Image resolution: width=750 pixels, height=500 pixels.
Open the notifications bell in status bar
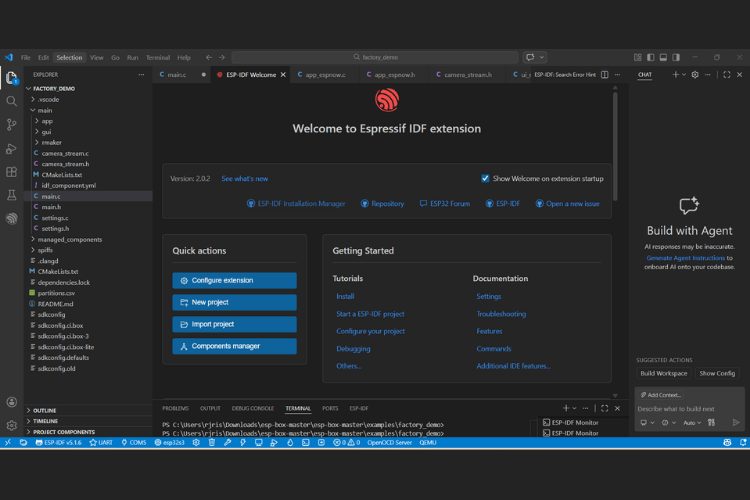743,443
